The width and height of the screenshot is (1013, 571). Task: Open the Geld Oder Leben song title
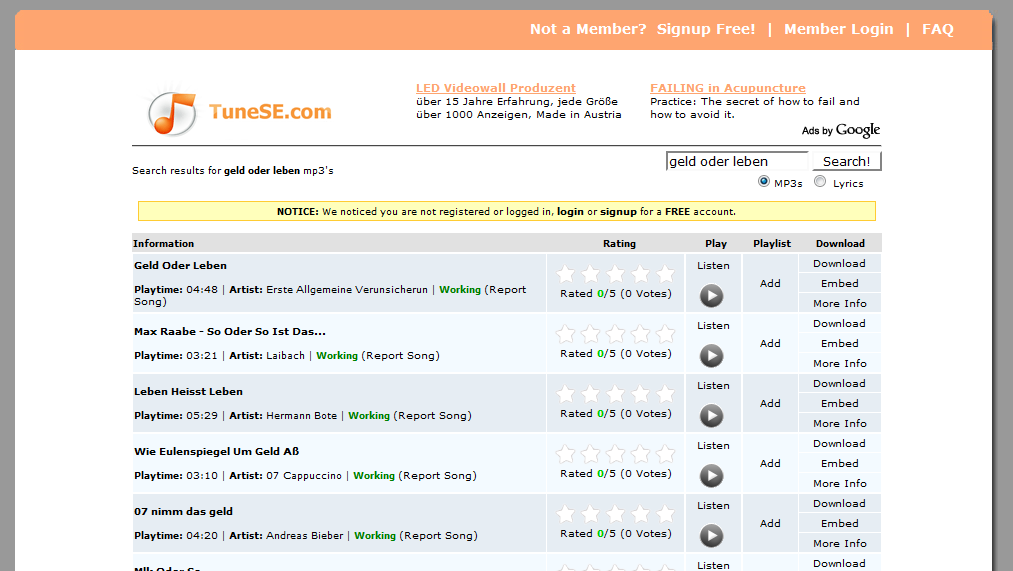[180, 265]
